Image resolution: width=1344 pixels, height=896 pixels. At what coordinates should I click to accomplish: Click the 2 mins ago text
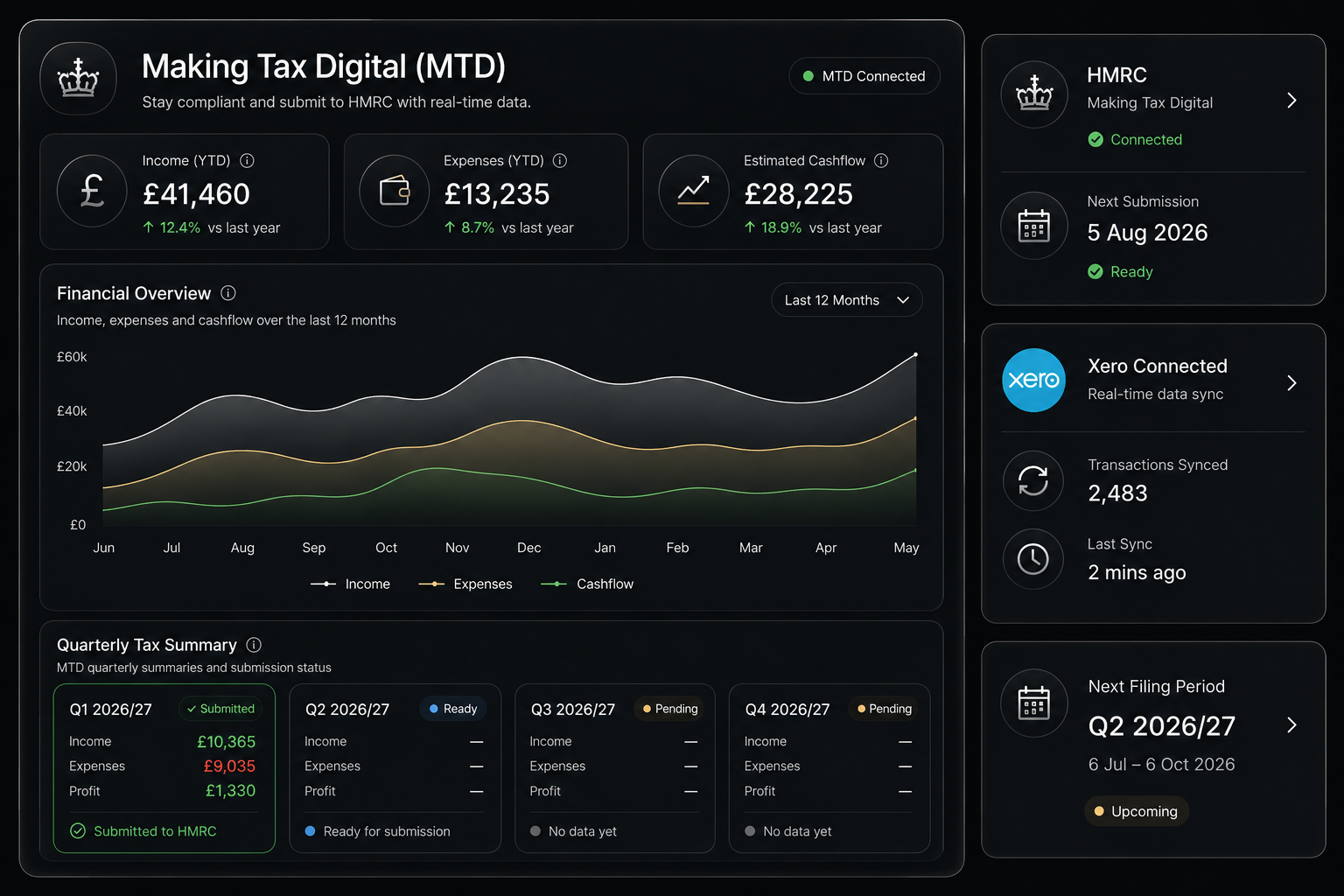click(x=1137, y=572)
